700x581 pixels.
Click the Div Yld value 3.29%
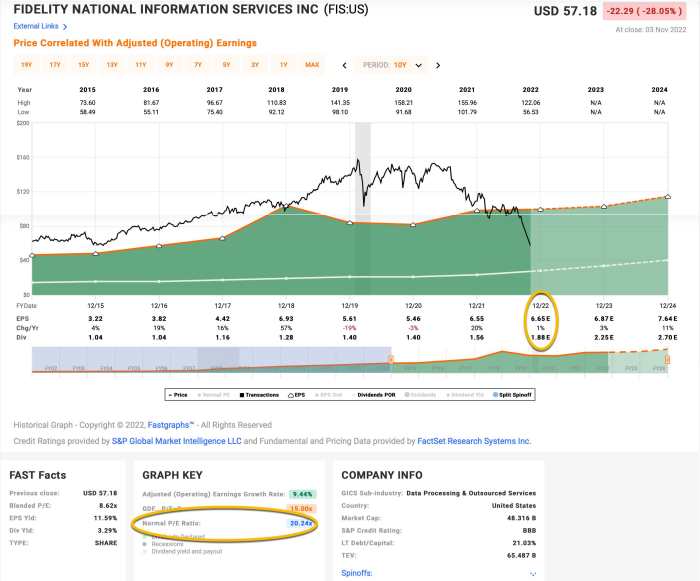108,531
